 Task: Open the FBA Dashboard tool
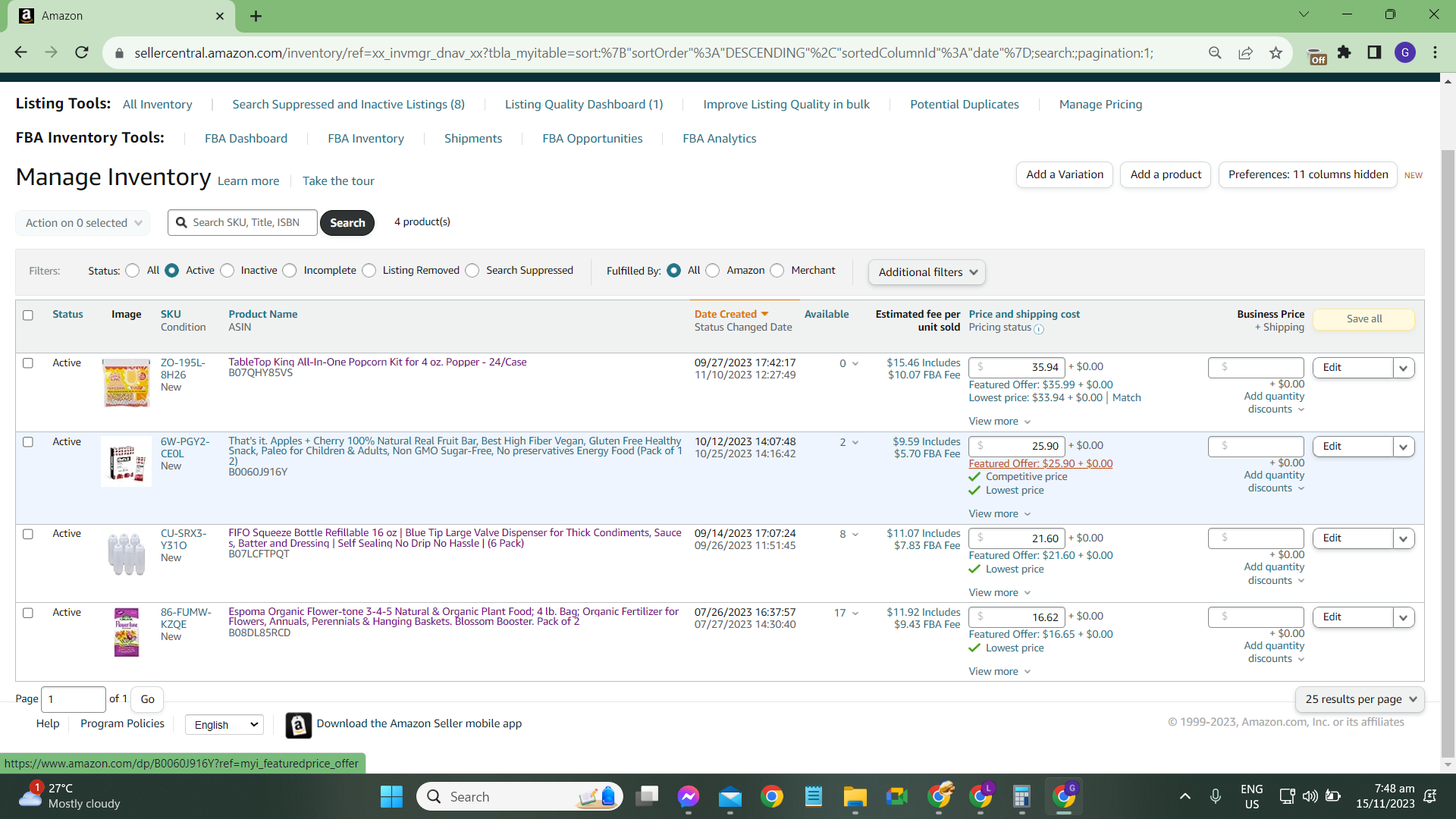coord(246,139)
